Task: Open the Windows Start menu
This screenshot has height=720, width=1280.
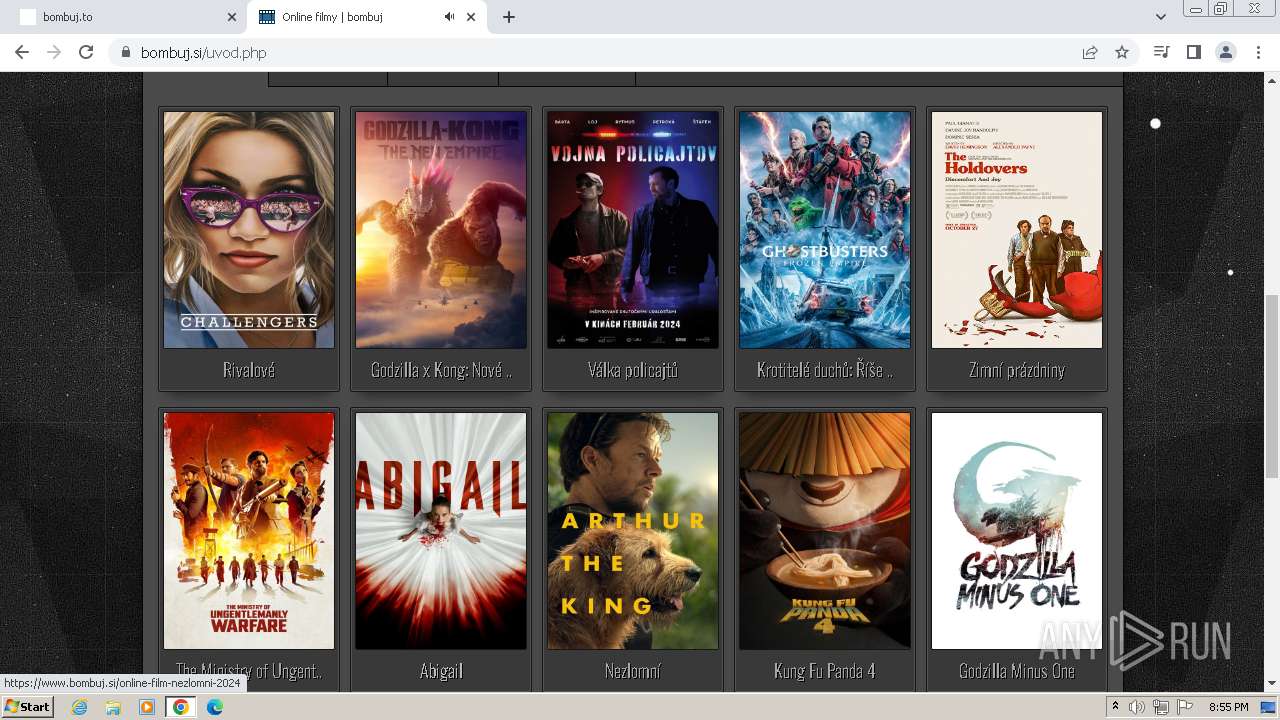Action: point(27,707)
